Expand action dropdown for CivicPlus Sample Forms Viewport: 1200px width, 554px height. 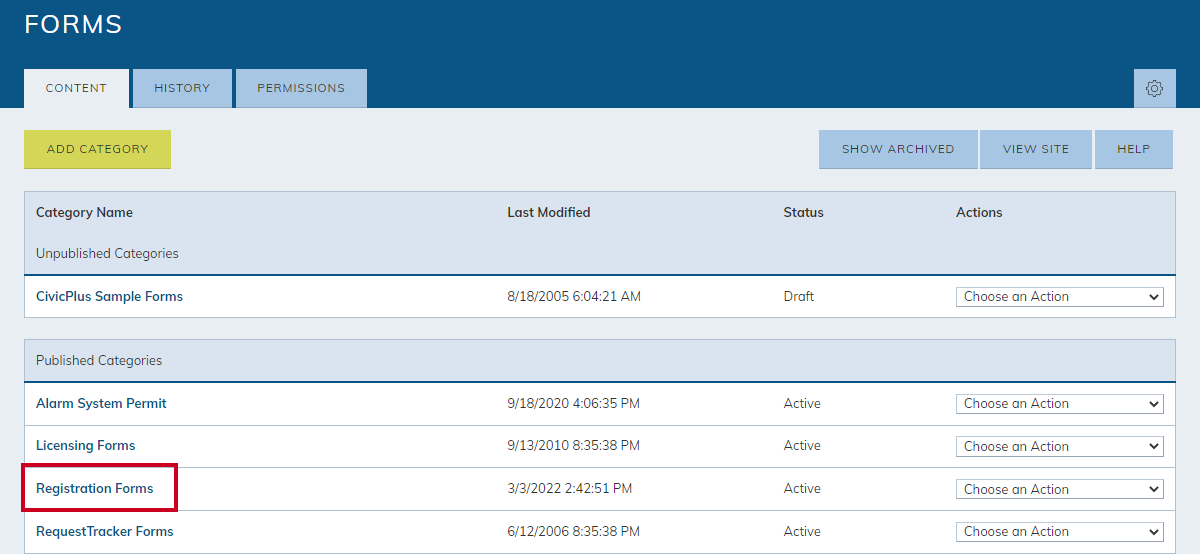(1060, 297)
